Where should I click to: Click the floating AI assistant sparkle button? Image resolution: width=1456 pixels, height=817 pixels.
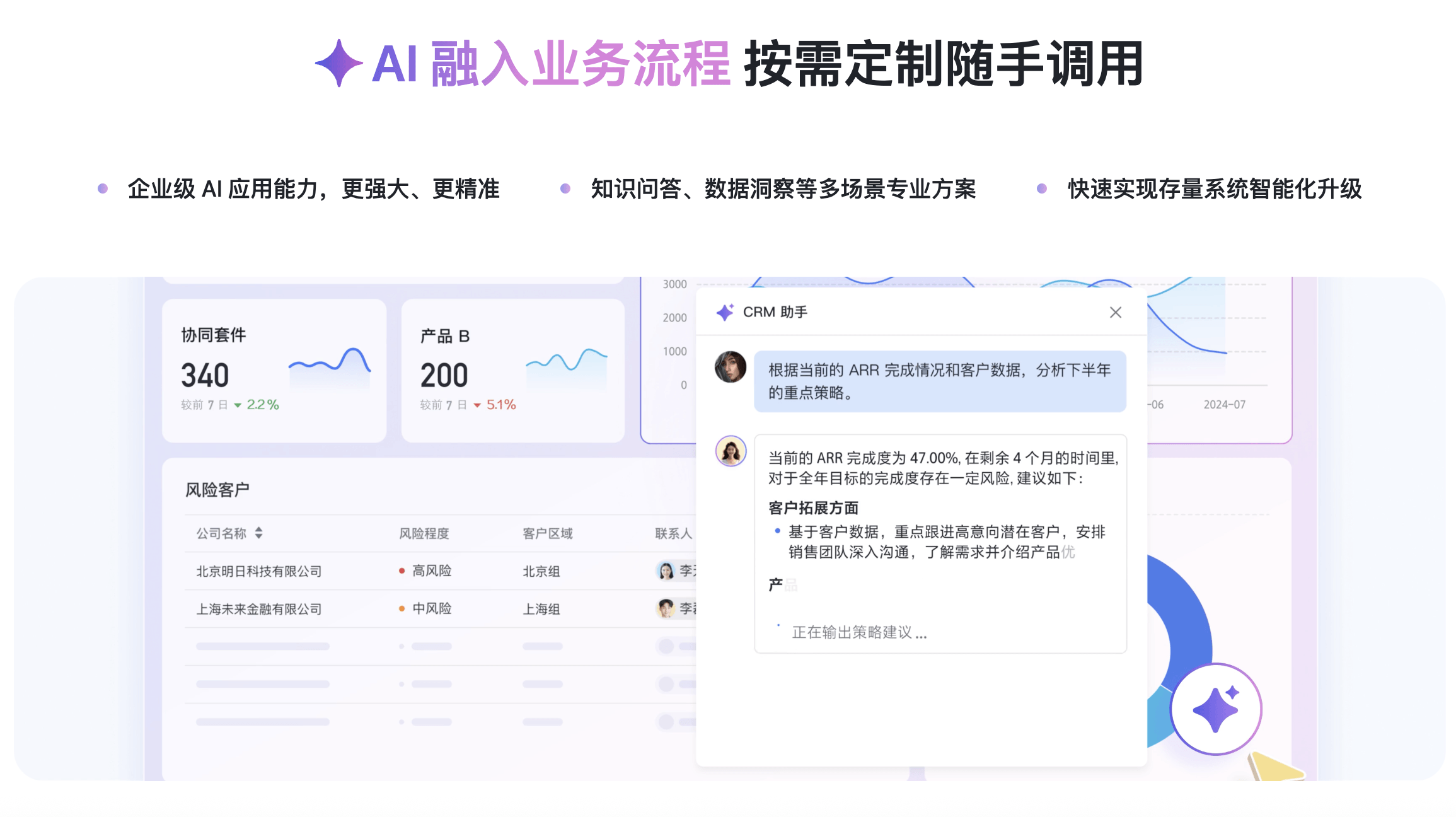coord(1216,709)
